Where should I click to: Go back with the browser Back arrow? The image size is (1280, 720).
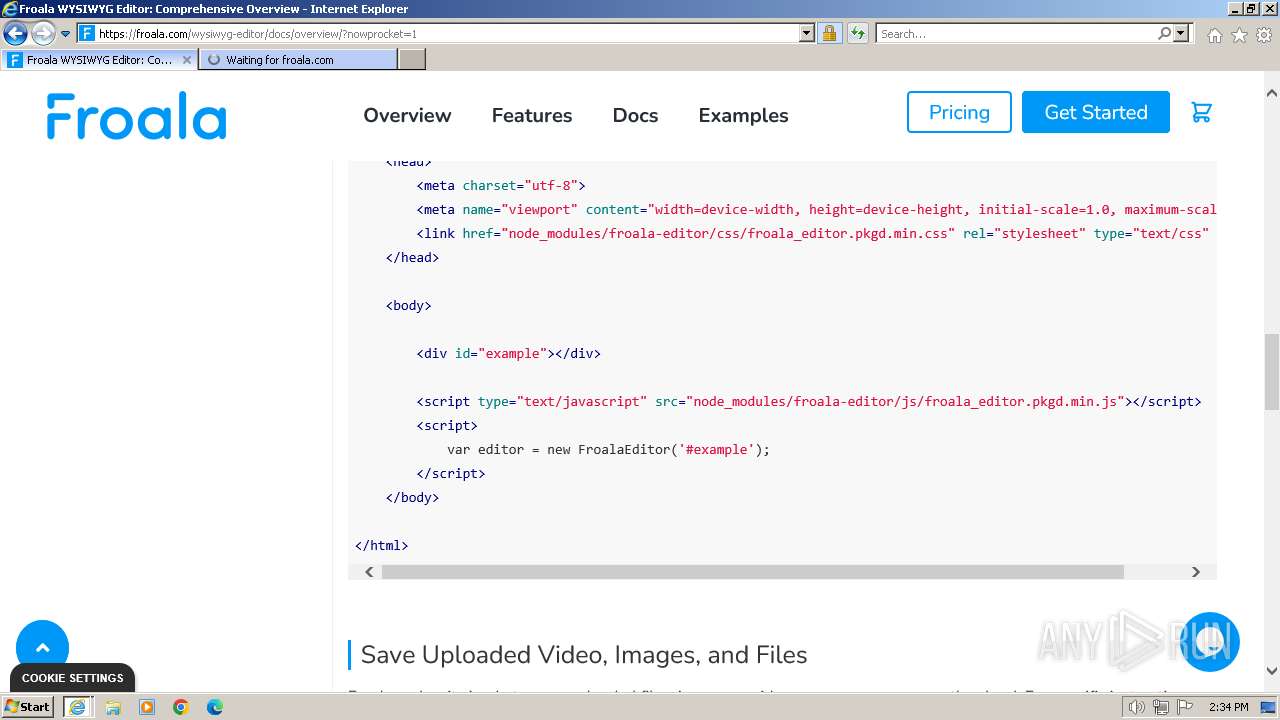(15, 33)
